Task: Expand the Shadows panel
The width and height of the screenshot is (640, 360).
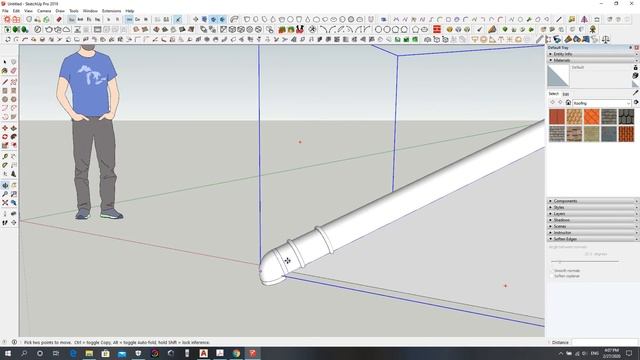Action: [593, 220]
